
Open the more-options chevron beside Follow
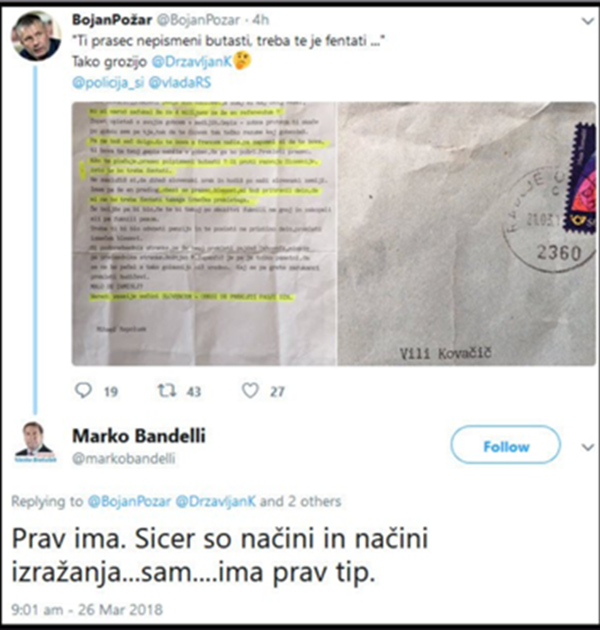pyautogui.click(x=588, y=447)
